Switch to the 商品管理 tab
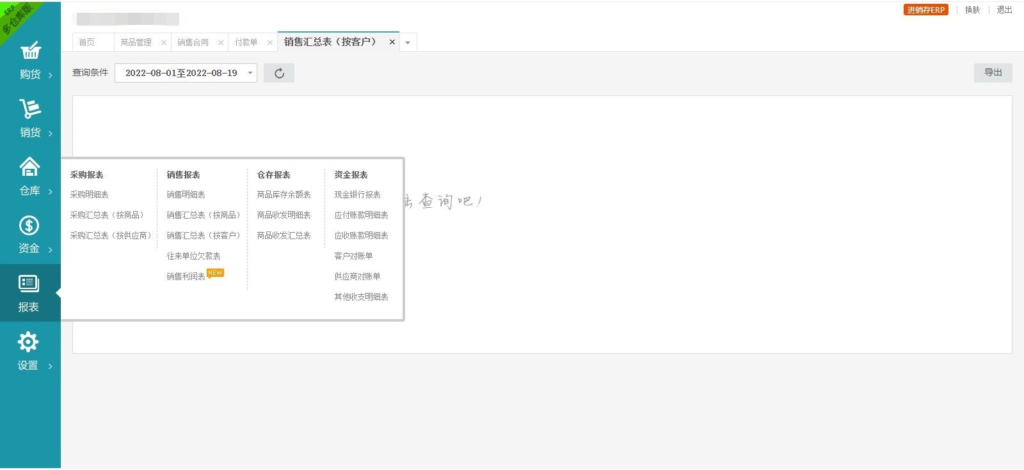Screen dimensions: 1024x470 136,42
